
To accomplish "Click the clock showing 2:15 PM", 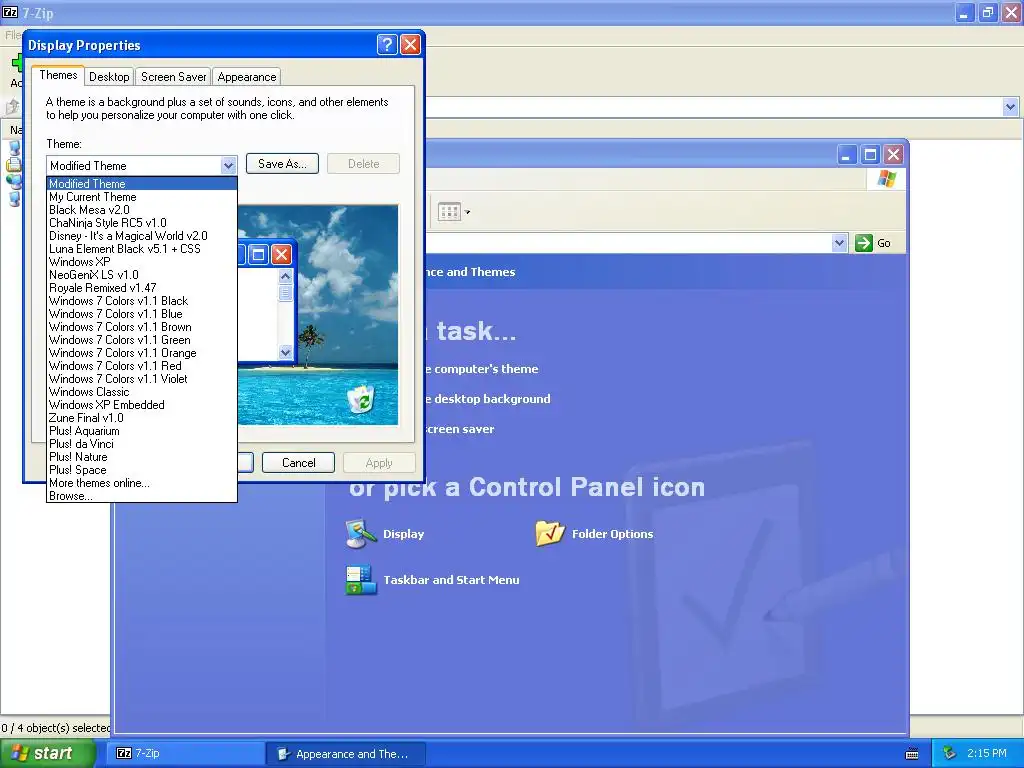I will [x=986, y=753].
